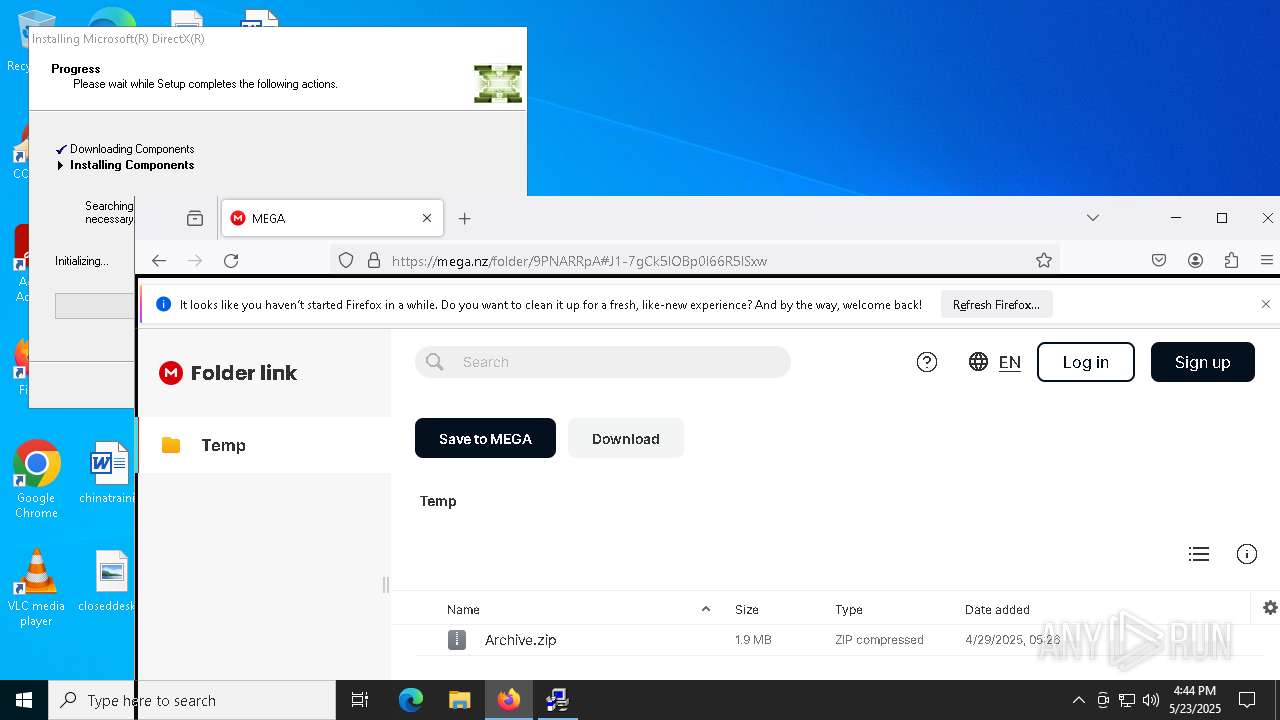Viewport: 1280px width, 720px height.
Task: Click the MEGA Search field
Action: 603,362
